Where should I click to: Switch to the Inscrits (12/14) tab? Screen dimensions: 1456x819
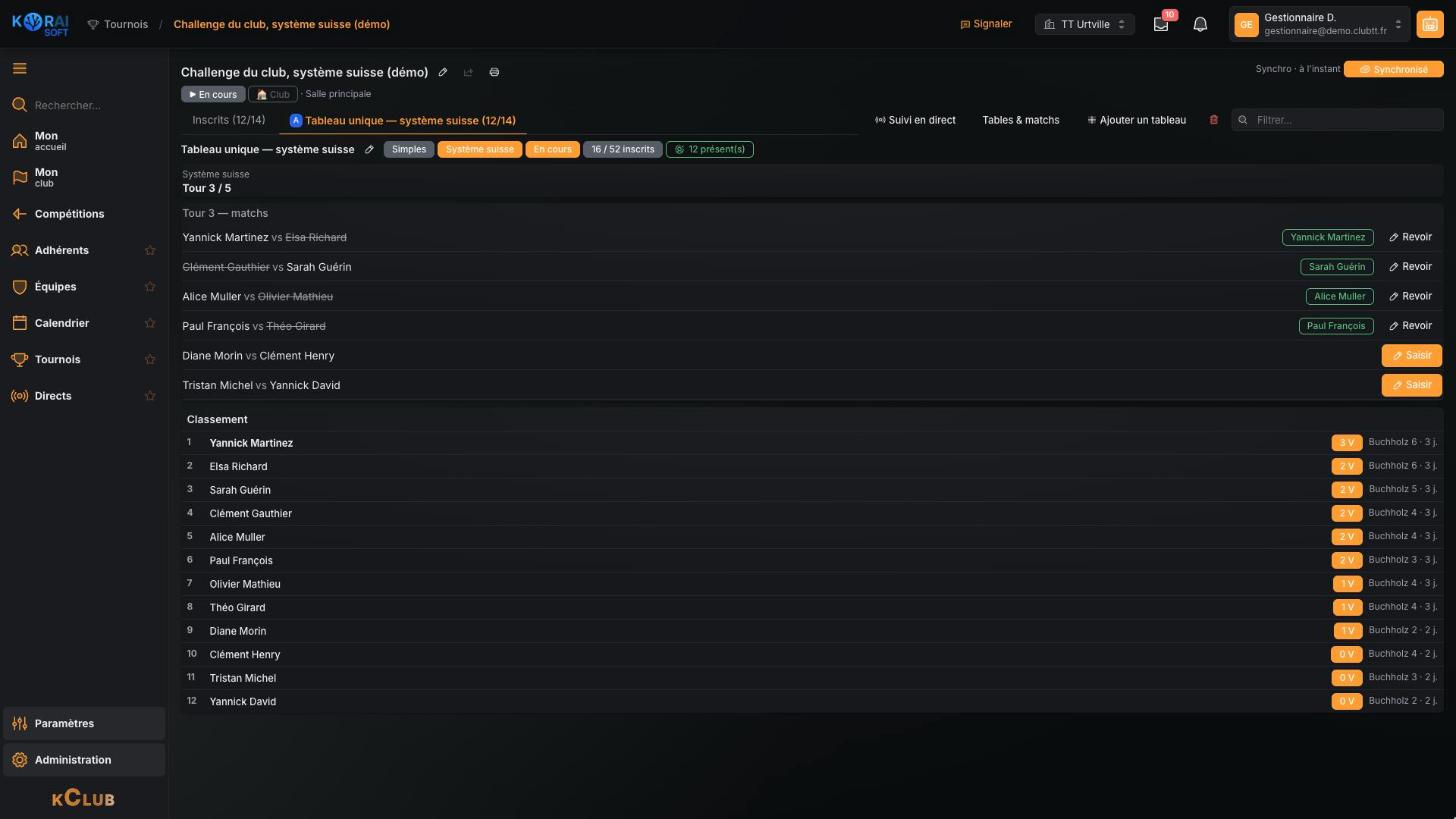pos(228,120)
